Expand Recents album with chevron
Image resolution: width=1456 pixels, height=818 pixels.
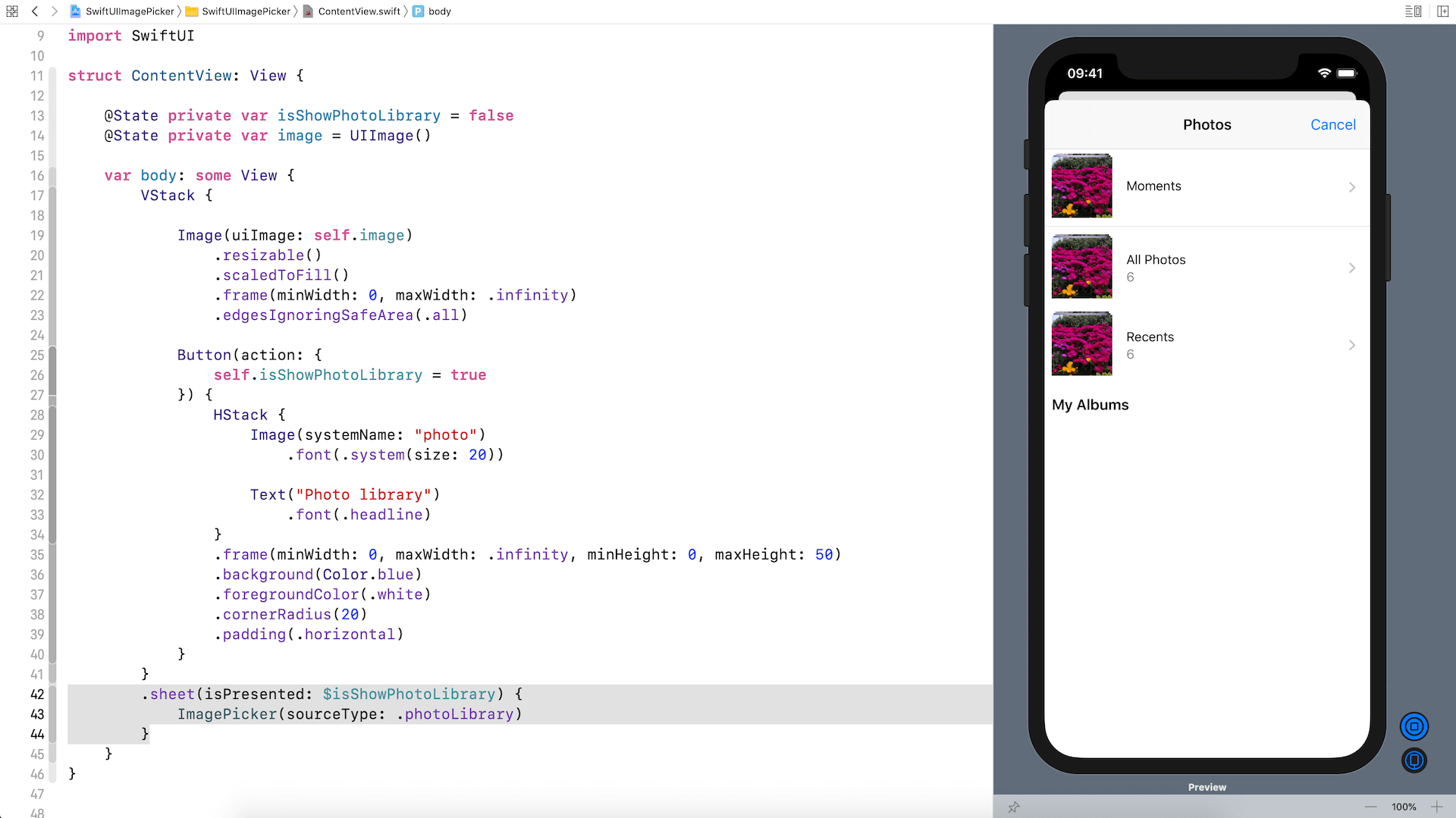pos(1351,345)
